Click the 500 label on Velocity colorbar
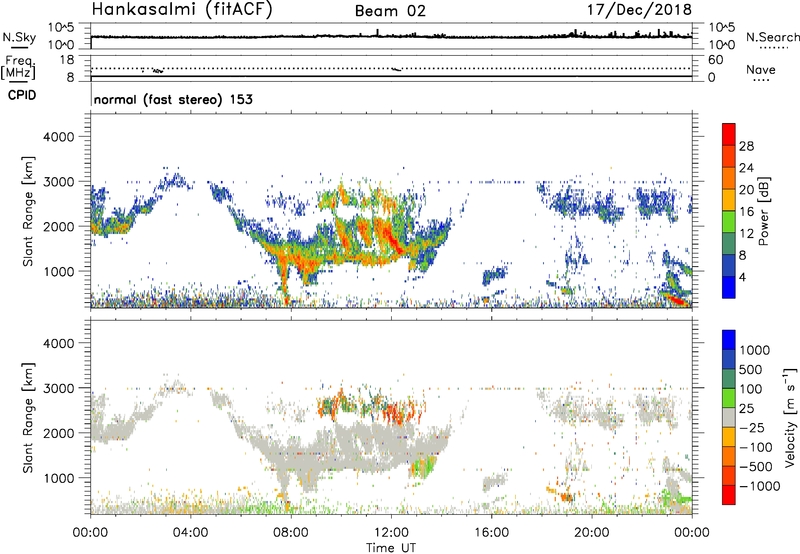 [x=751, y=369]
